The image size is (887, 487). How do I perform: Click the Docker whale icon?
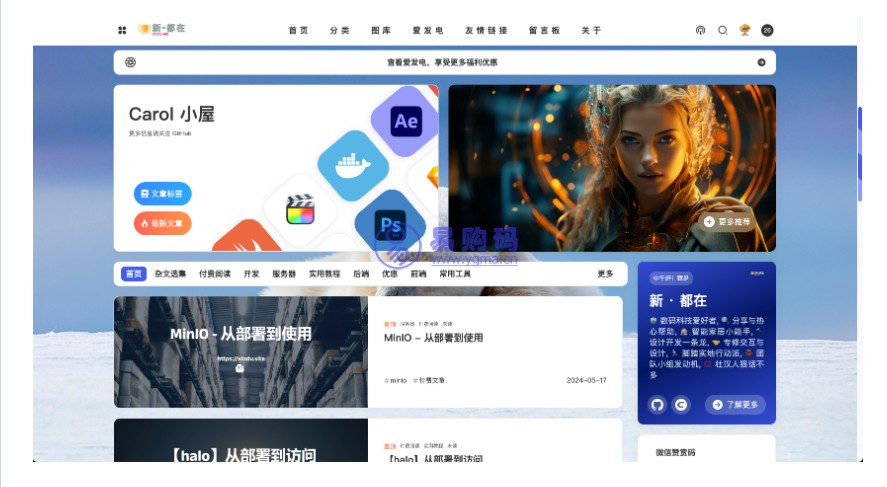[x=352, y=165]
